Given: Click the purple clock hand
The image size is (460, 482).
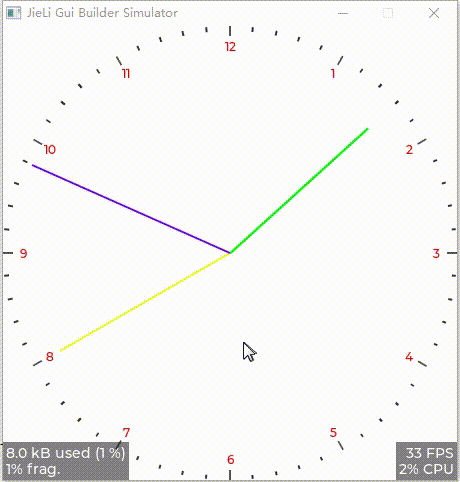Looking at the screenshot, I should (131, 209).
